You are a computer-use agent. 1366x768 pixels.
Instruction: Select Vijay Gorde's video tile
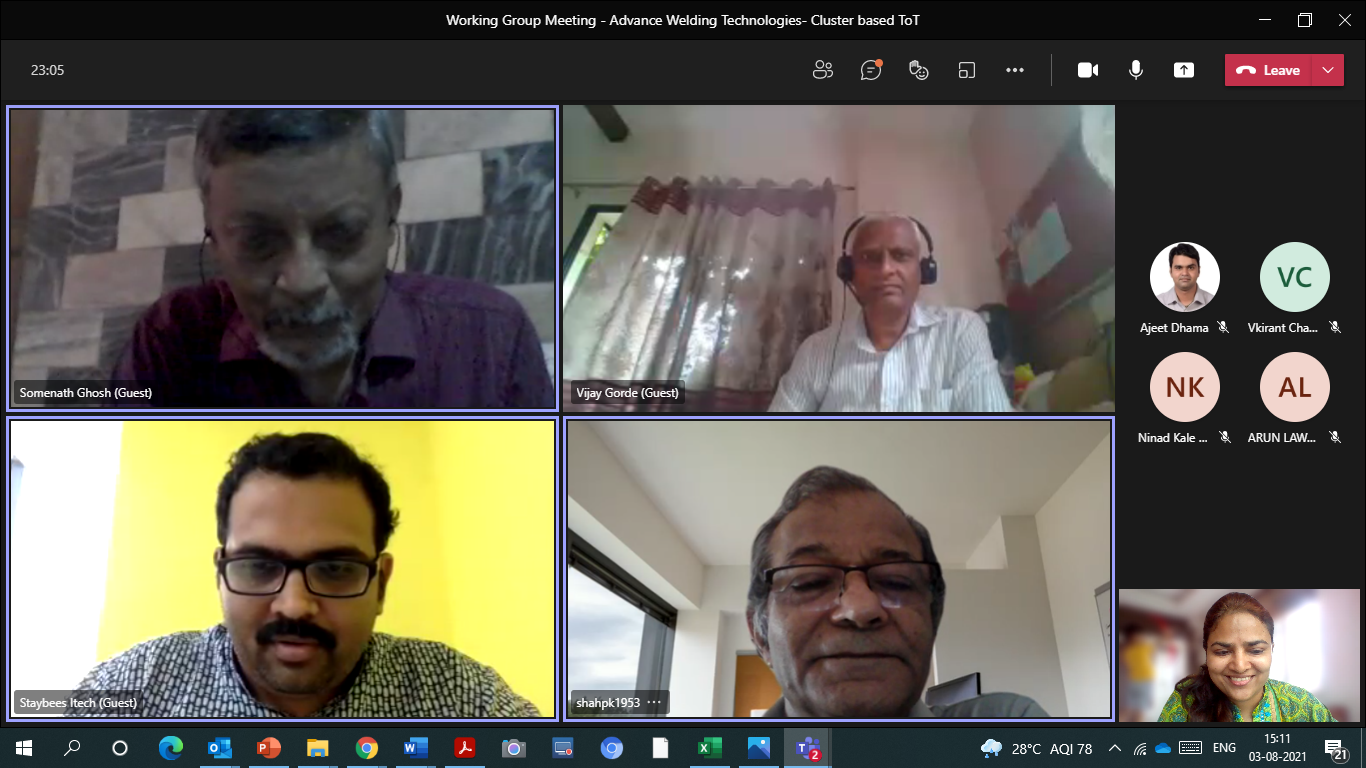tap(838, 258)
